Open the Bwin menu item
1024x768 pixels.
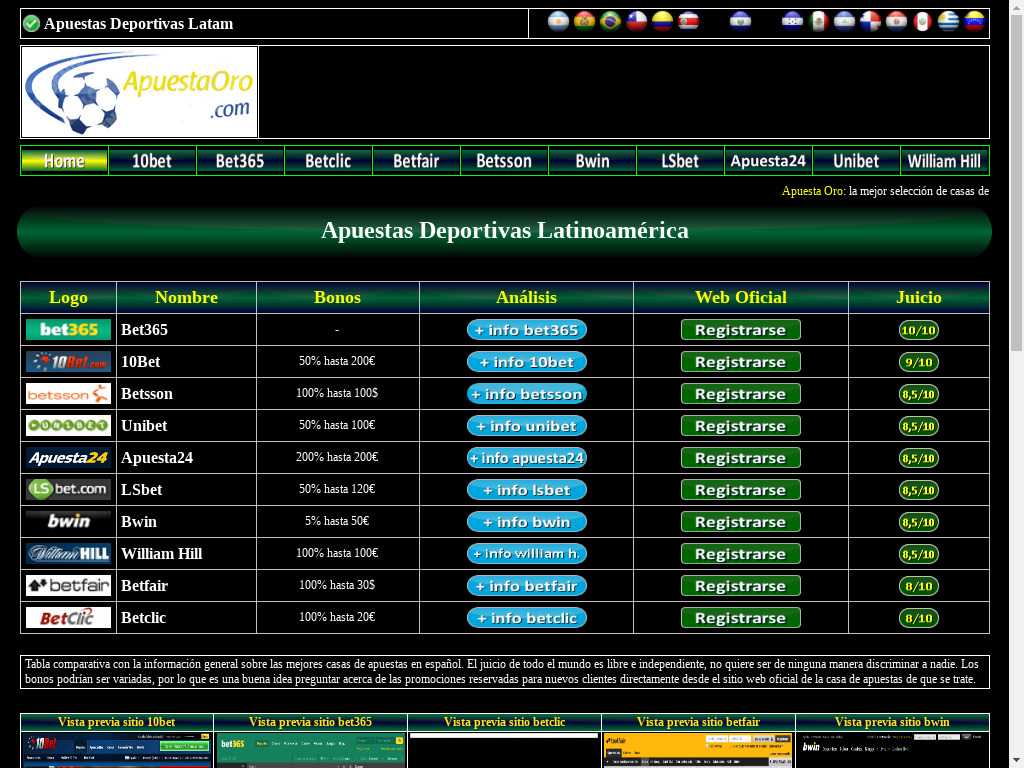[x=592, y=161]
